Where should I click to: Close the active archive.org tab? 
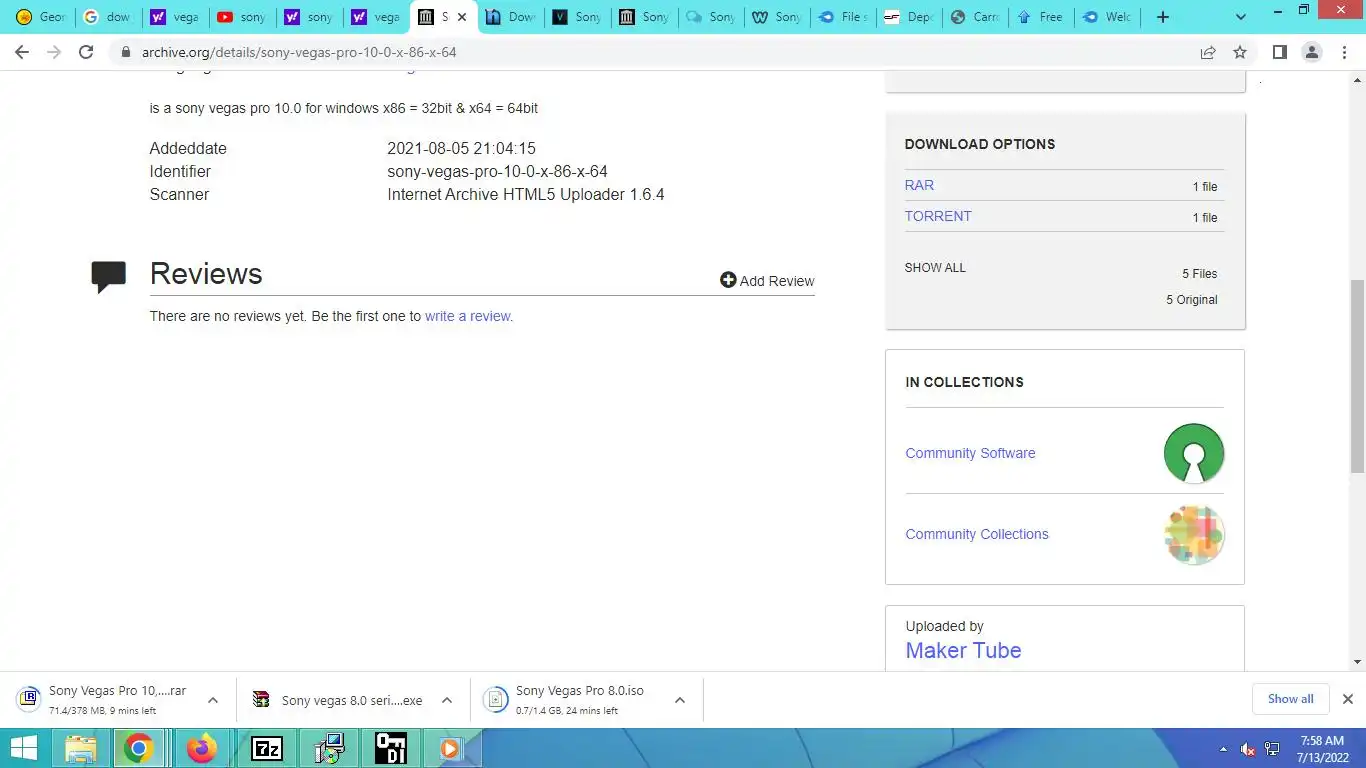(x=461, y=17)
